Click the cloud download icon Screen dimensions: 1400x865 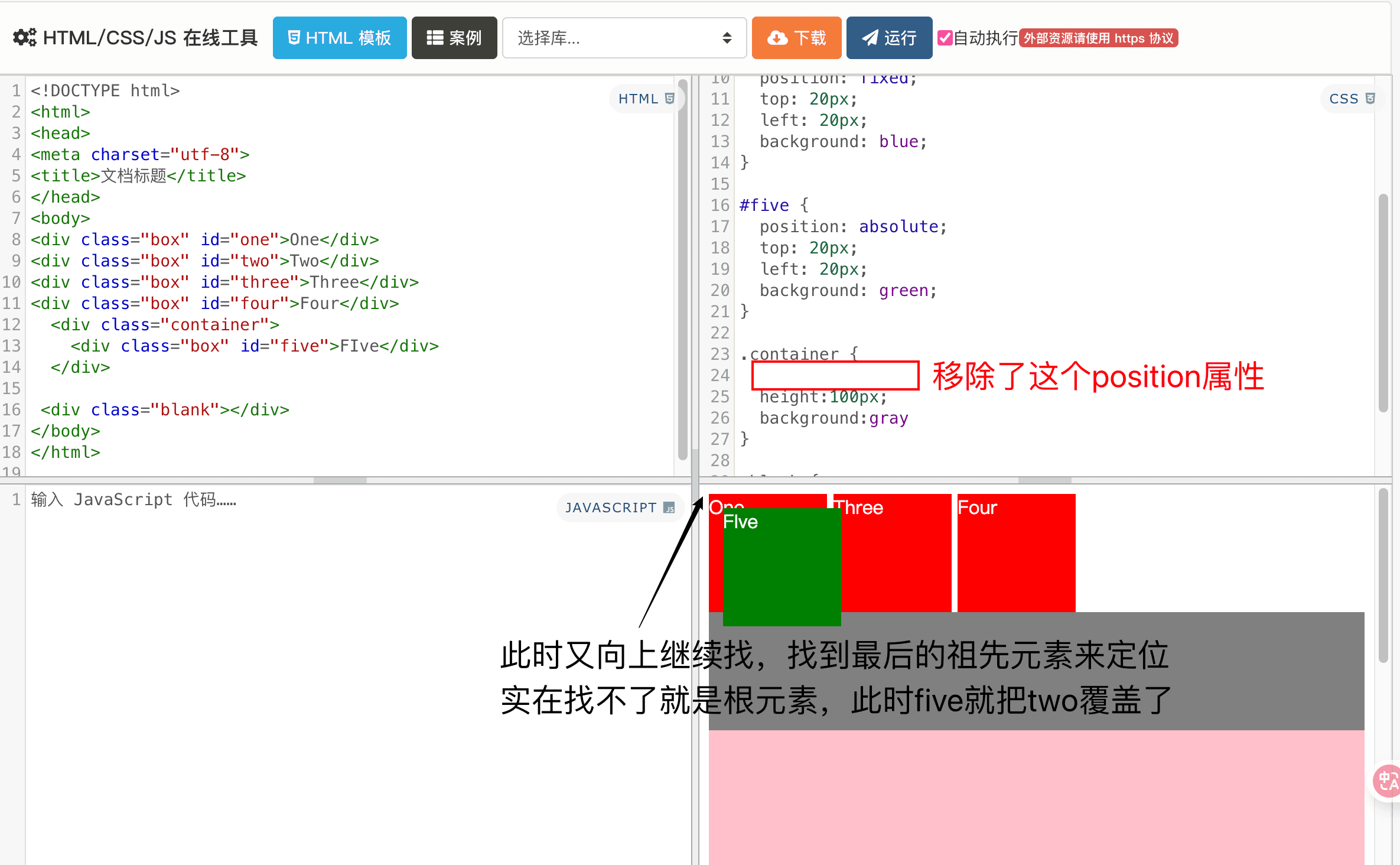pos(777,38)
